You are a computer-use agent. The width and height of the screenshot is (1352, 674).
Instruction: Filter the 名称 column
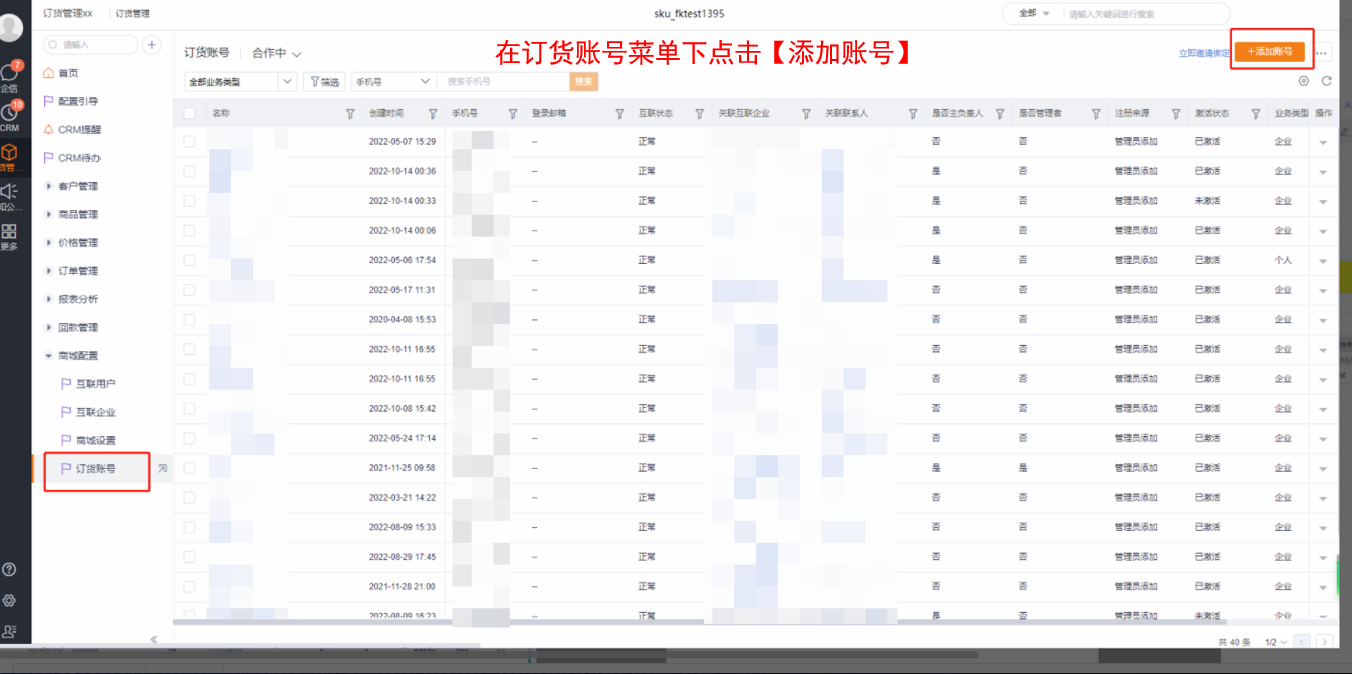tap(350, 113)
